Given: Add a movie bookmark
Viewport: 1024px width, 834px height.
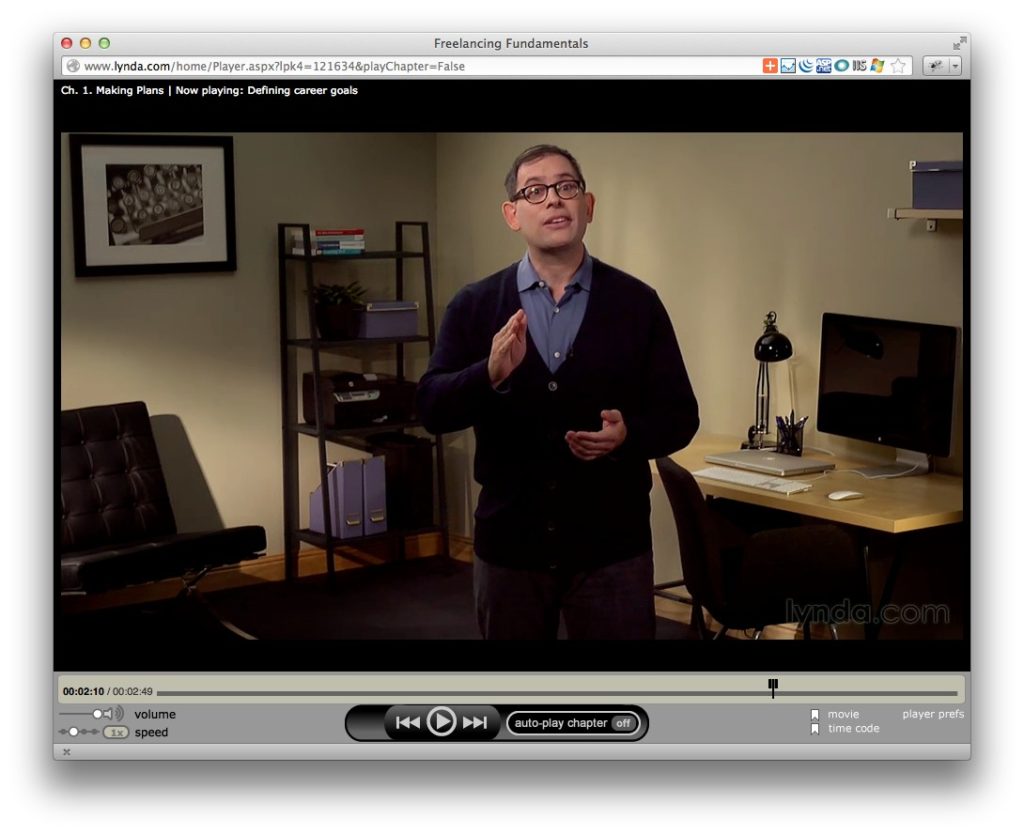Looking at the screenshot, I should tap(815, 714).
